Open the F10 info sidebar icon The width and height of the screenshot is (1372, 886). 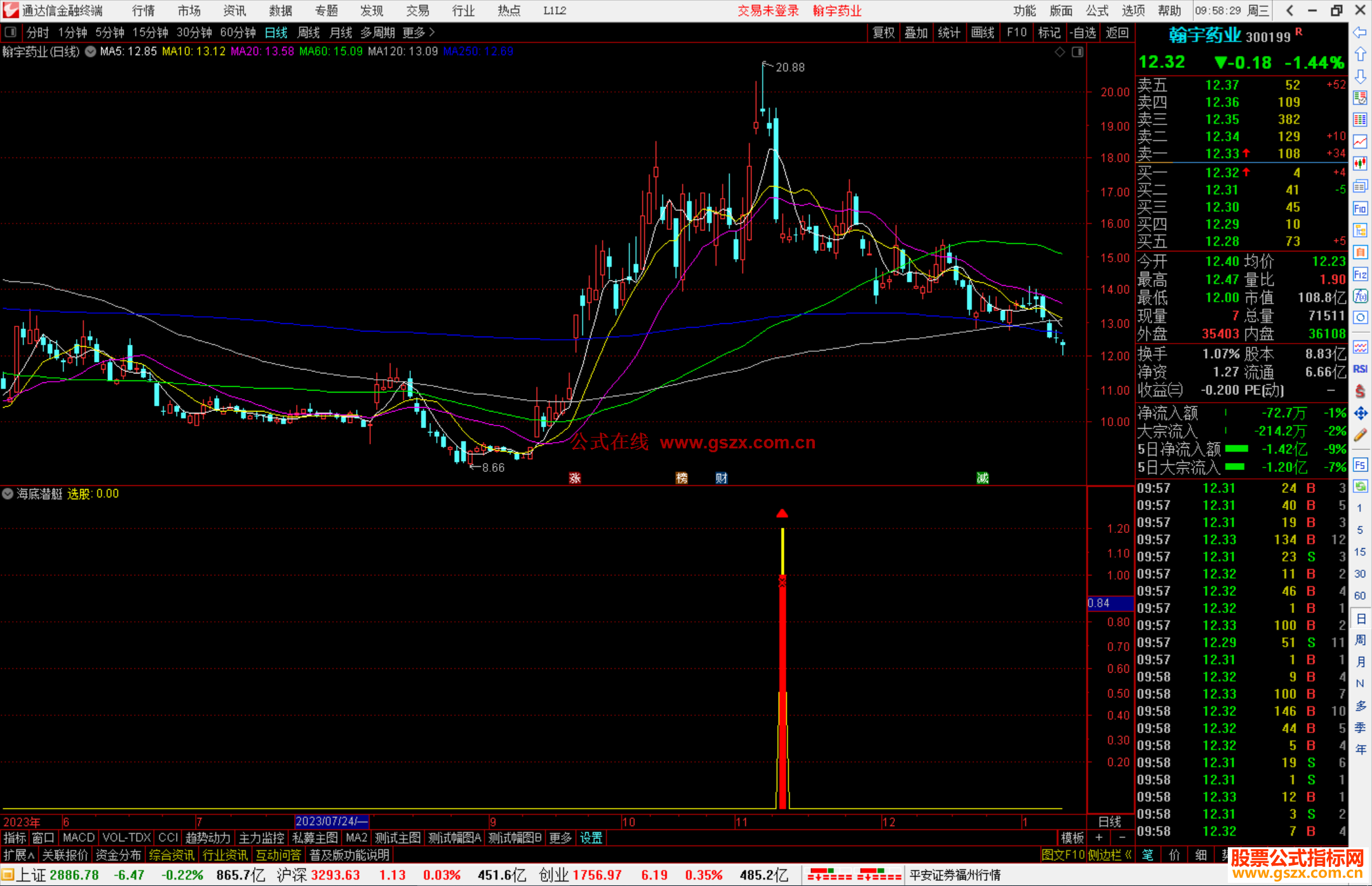tap(1360, 208)
